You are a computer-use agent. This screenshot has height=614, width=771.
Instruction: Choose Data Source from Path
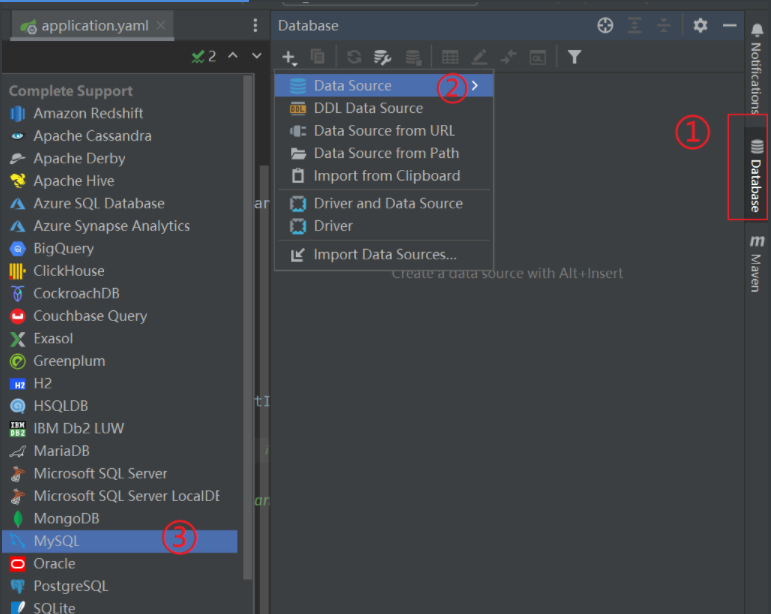384,153
